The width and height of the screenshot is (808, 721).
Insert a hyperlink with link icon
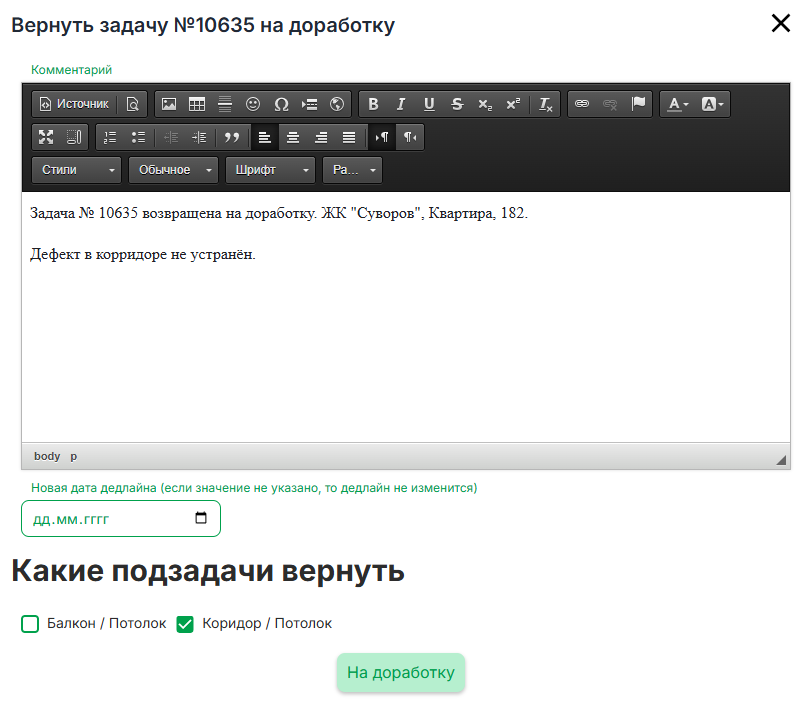[x=582, y=104]
